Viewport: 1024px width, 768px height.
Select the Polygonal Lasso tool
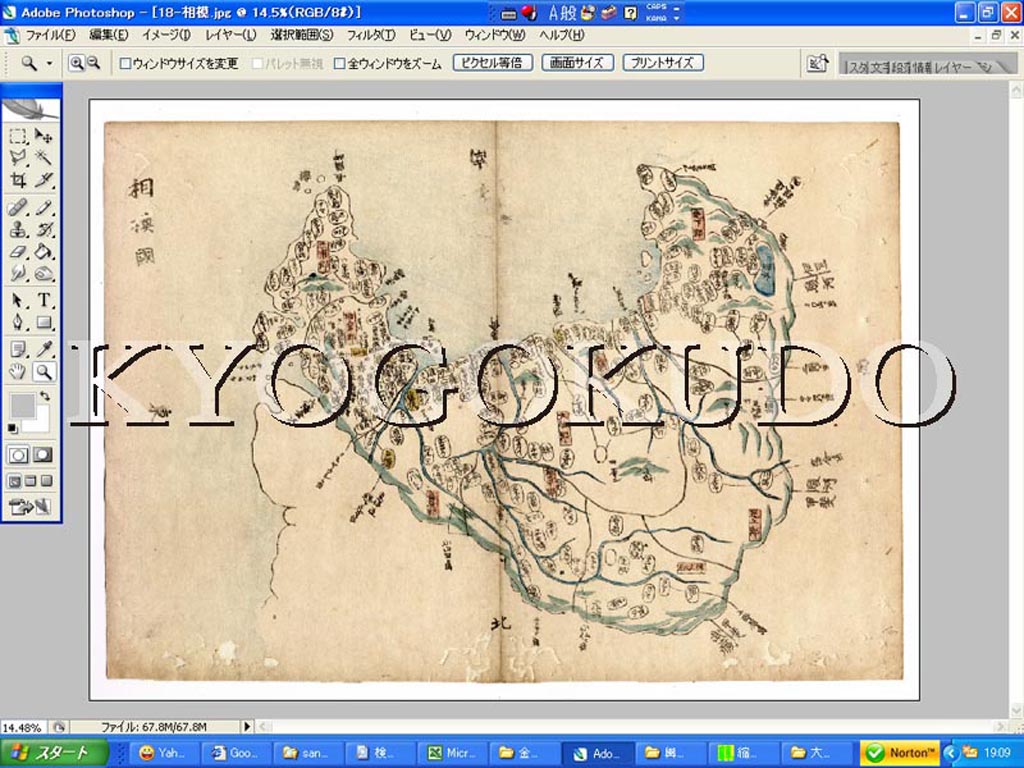18,157
